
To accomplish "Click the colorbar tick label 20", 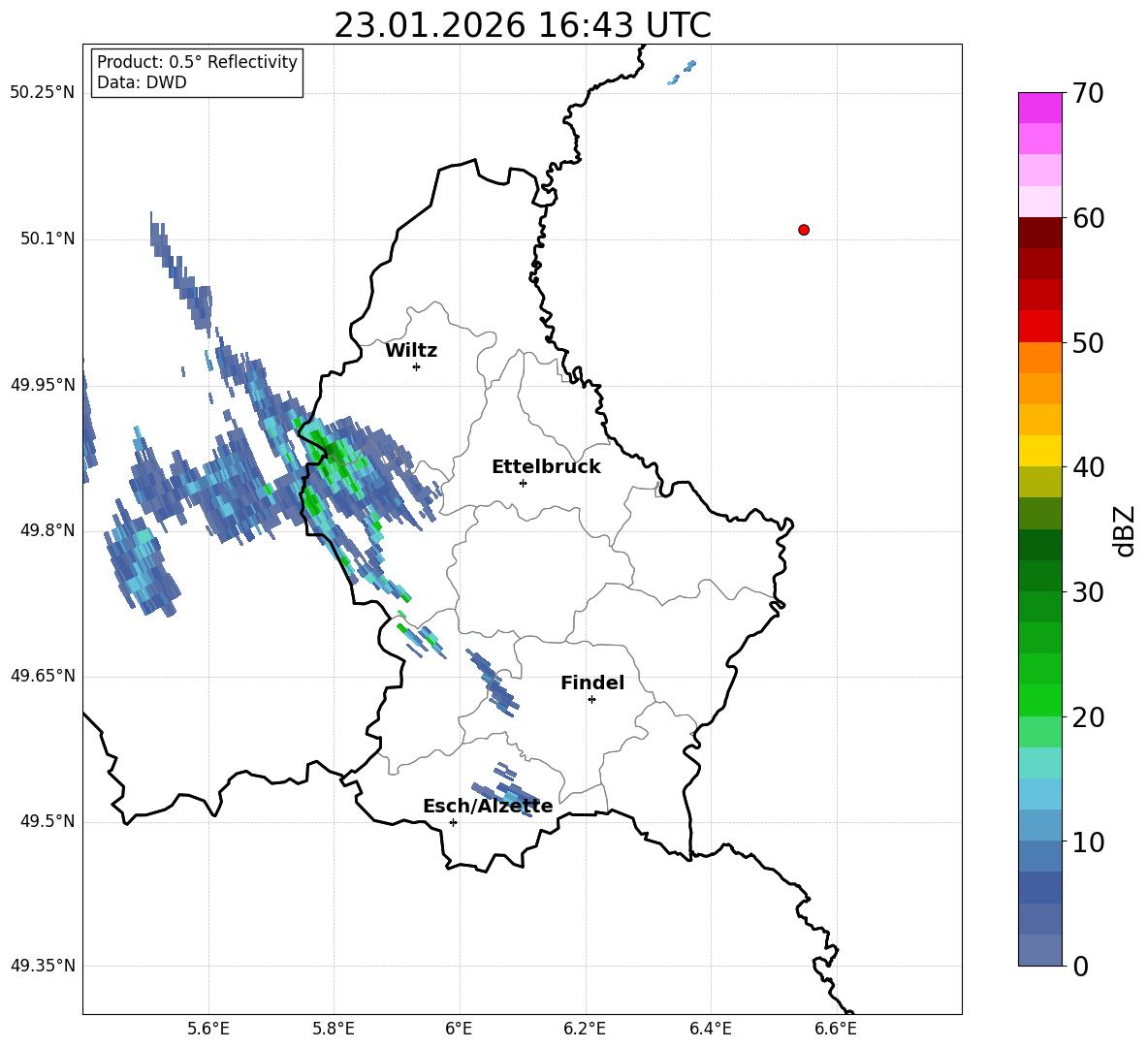I will [x=1088, y=717].
